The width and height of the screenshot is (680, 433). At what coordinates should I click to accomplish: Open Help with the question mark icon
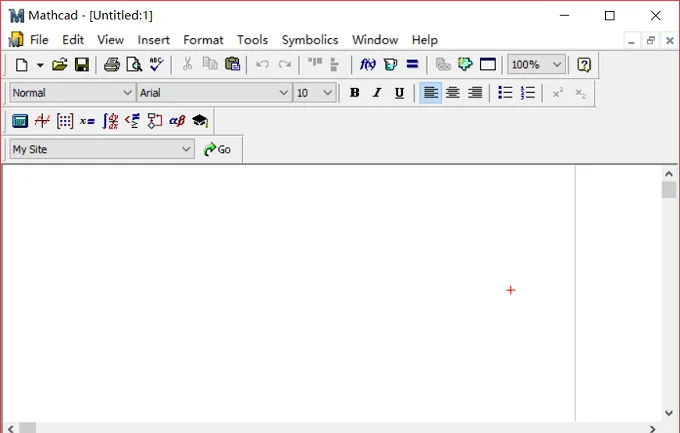tap(584, 65)
